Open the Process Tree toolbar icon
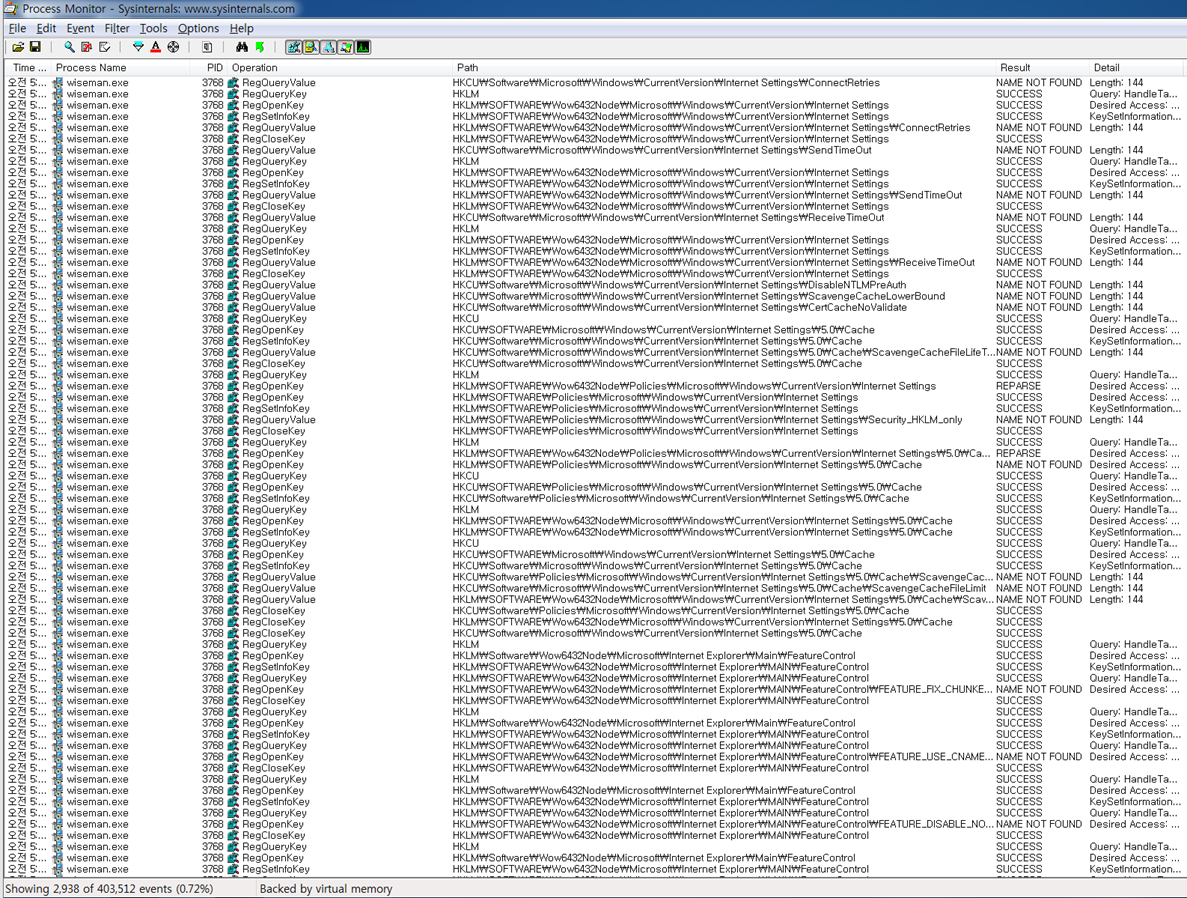This screenshot has width=1187, height=898. point(207,47)
